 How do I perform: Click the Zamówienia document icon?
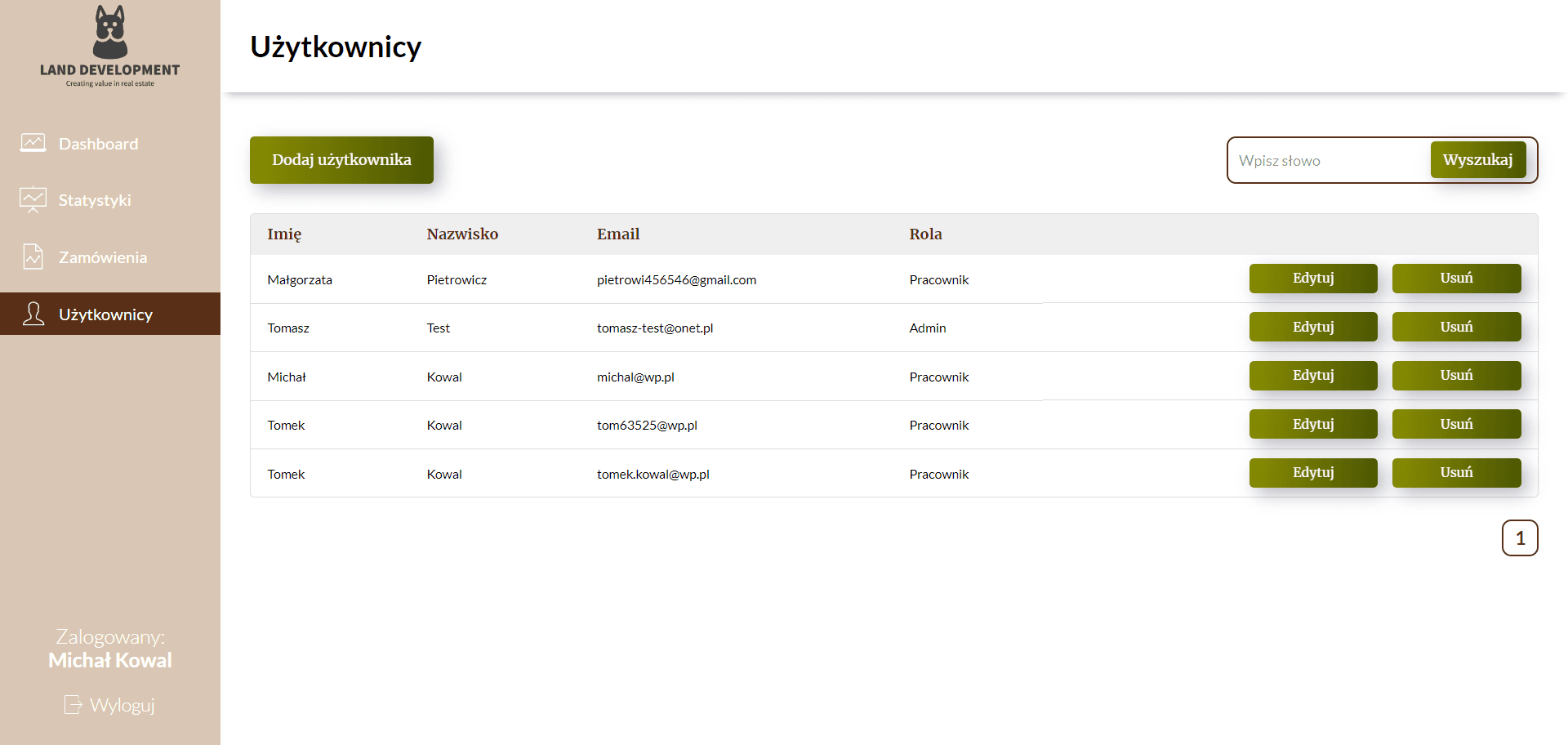33,257
